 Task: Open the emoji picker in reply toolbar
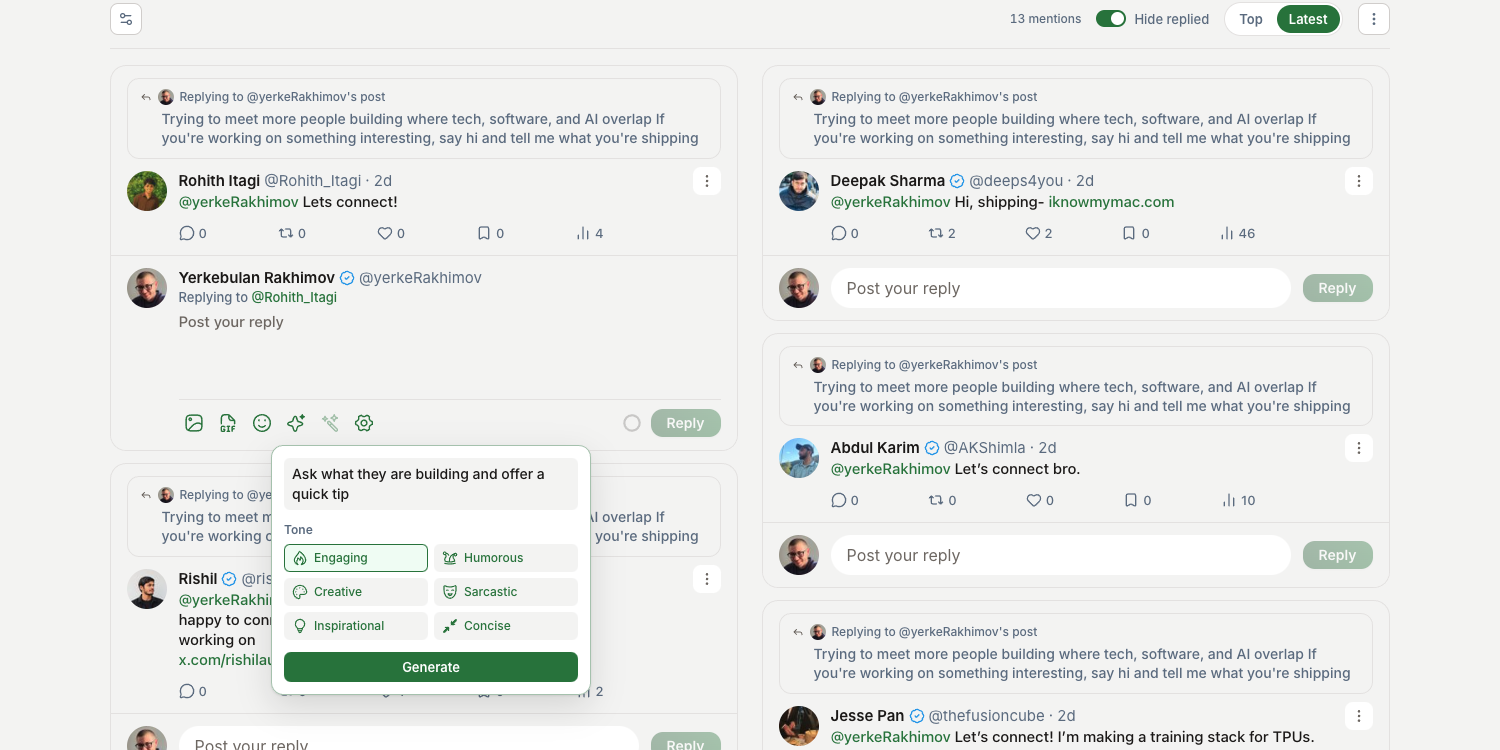click(x=262, y=423)
